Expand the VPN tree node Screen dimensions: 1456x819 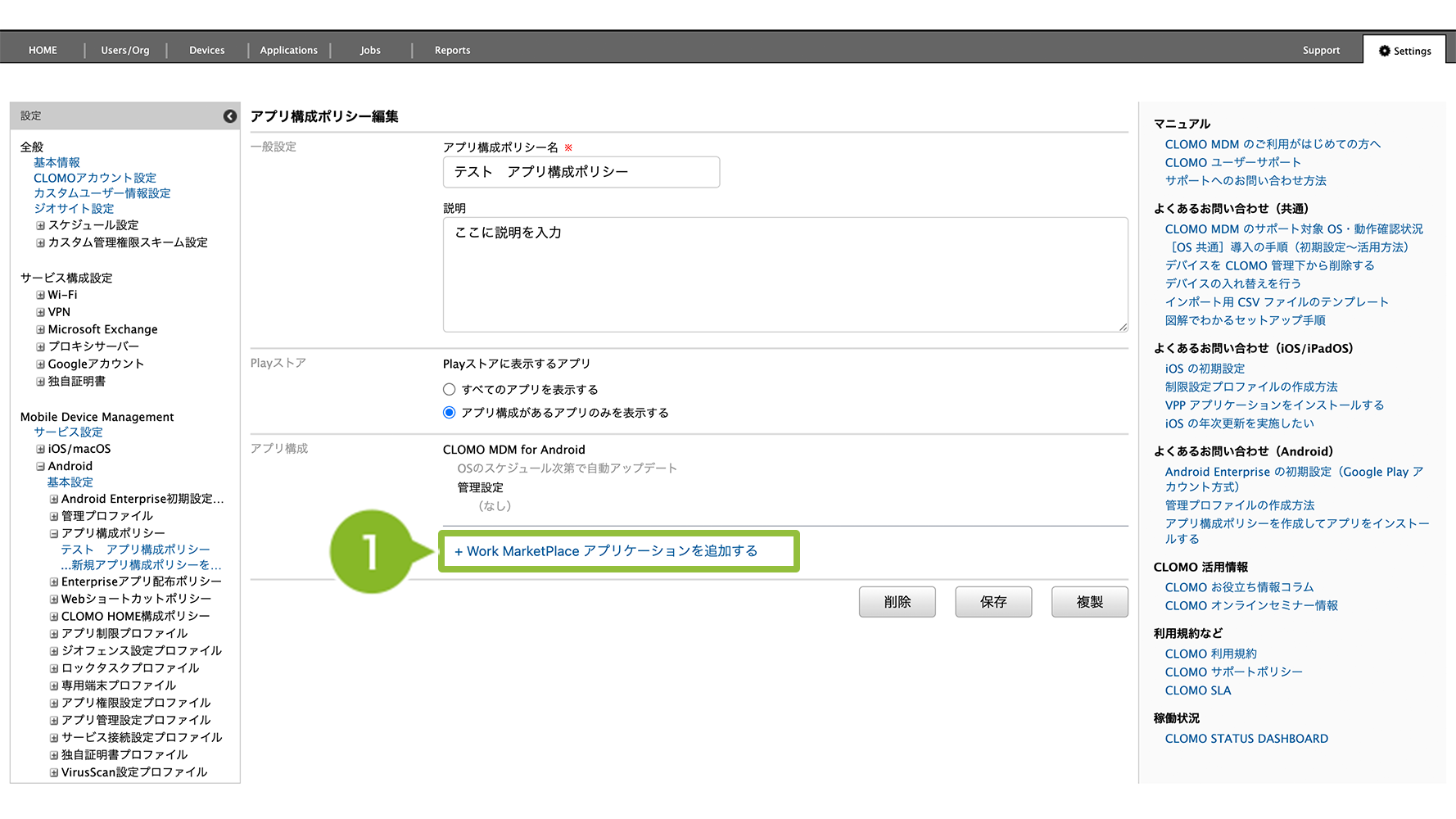pos(40,312)
